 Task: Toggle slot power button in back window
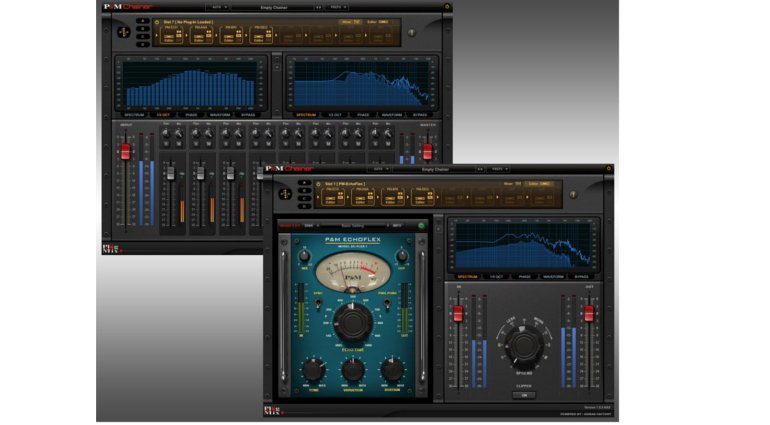click(157, 23)
